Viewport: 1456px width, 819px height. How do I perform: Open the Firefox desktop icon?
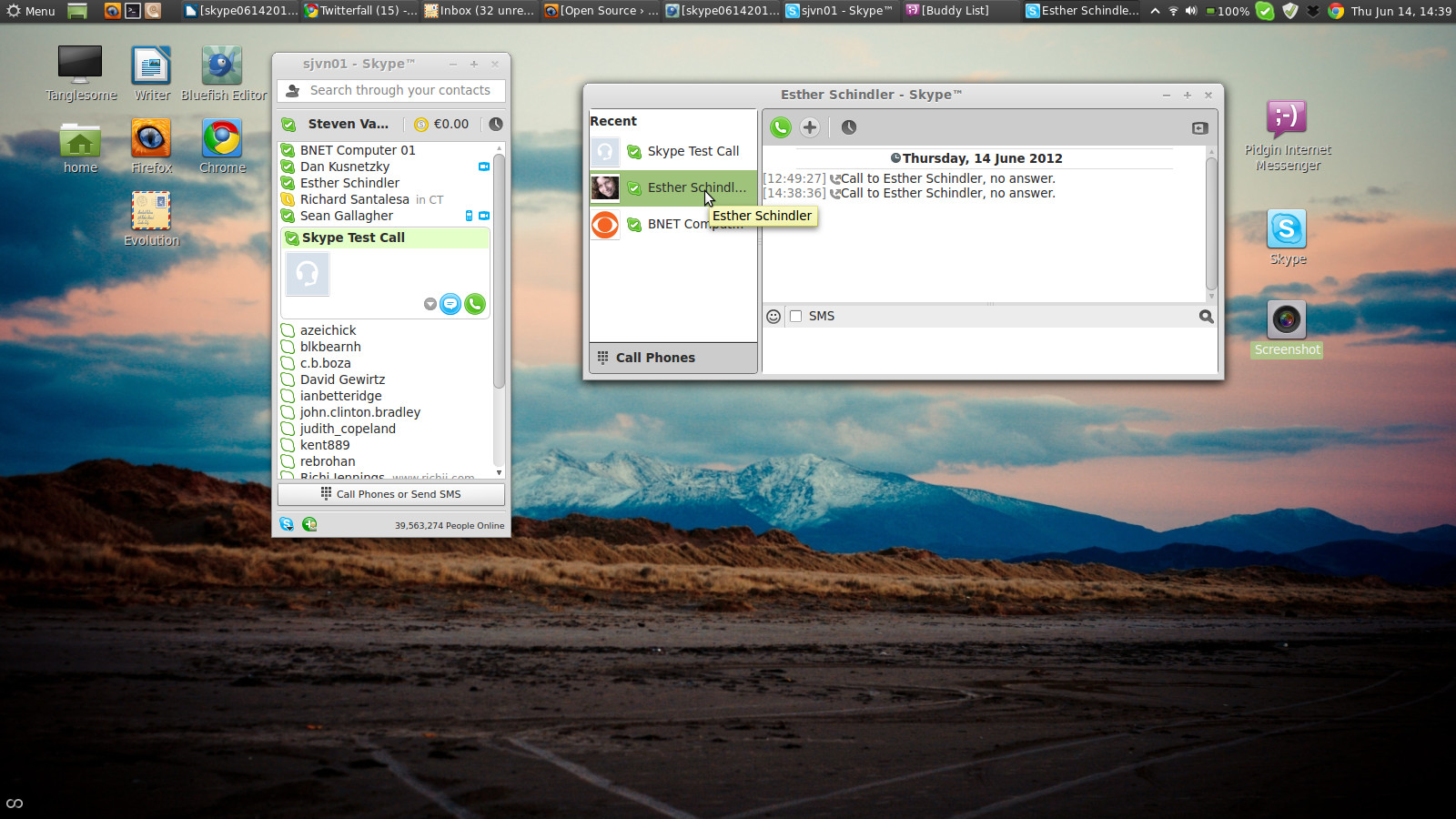[x=151, y=147]
